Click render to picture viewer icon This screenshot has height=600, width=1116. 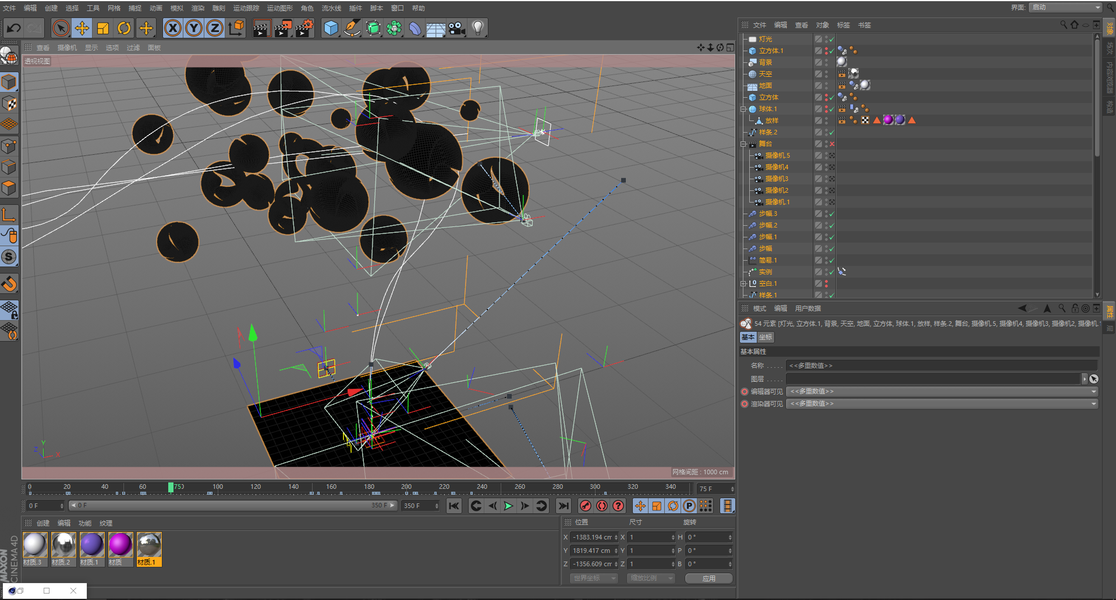(x=283, y=28)
